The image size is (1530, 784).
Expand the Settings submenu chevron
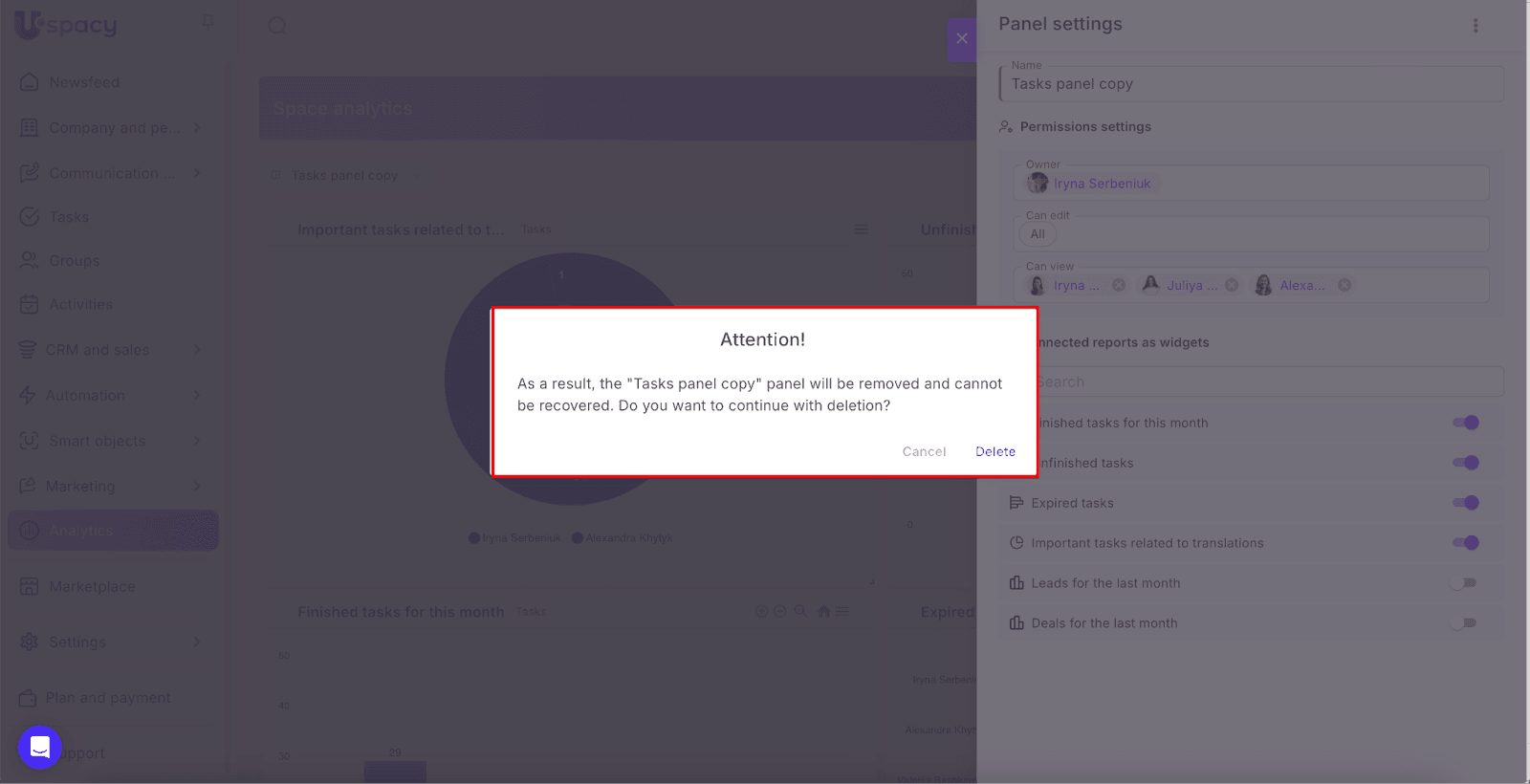(197, 642)
